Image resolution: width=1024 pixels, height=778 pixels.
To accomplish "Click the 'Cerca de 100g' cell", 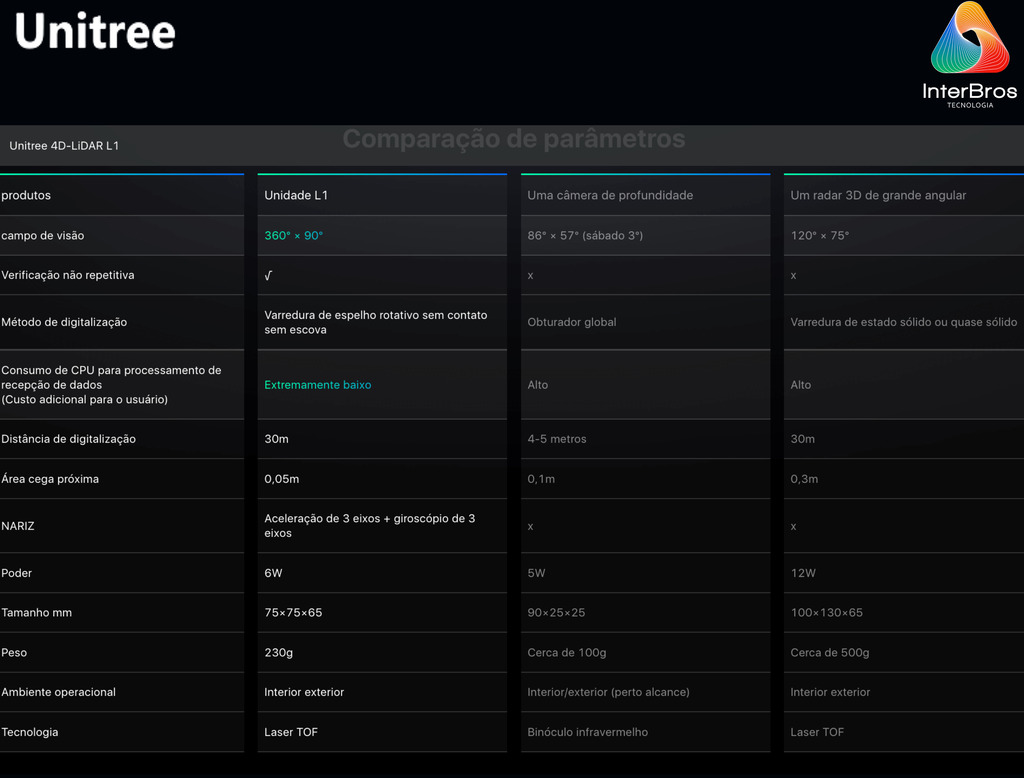I will pos(566,653).
